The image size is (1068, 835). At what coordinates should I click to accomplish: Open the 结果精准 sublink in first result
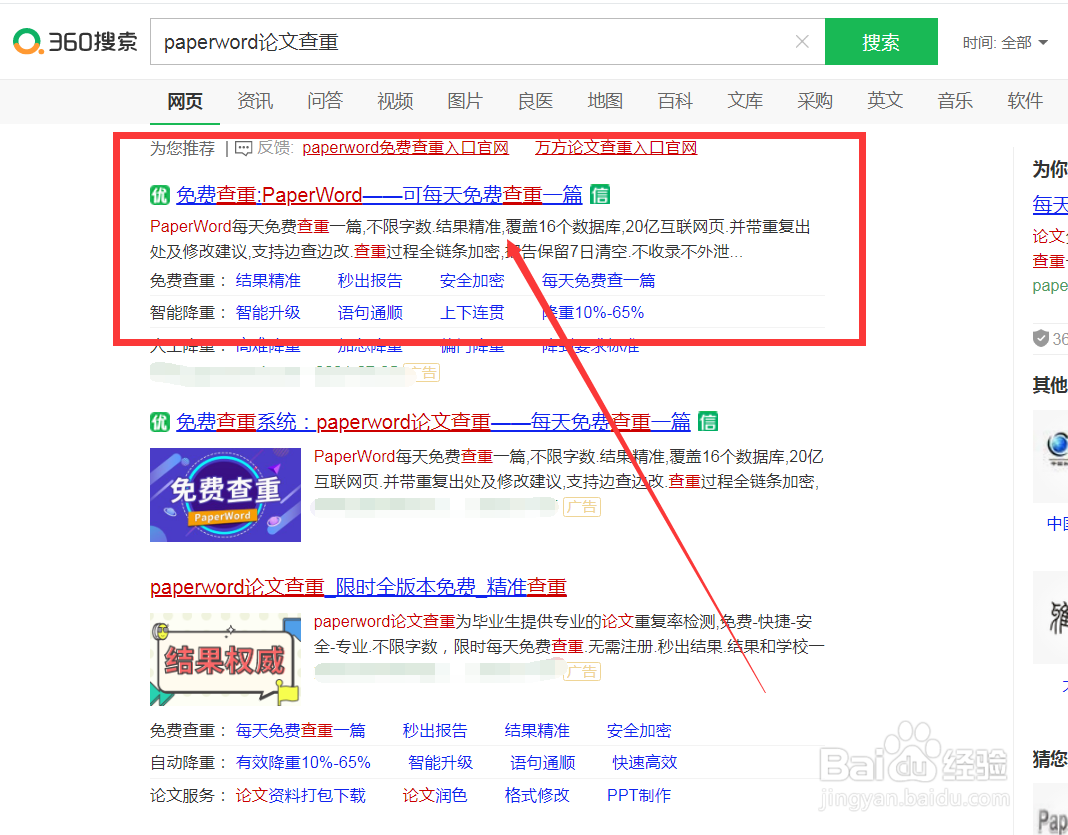pyautogui.click(x=268, y=281)
